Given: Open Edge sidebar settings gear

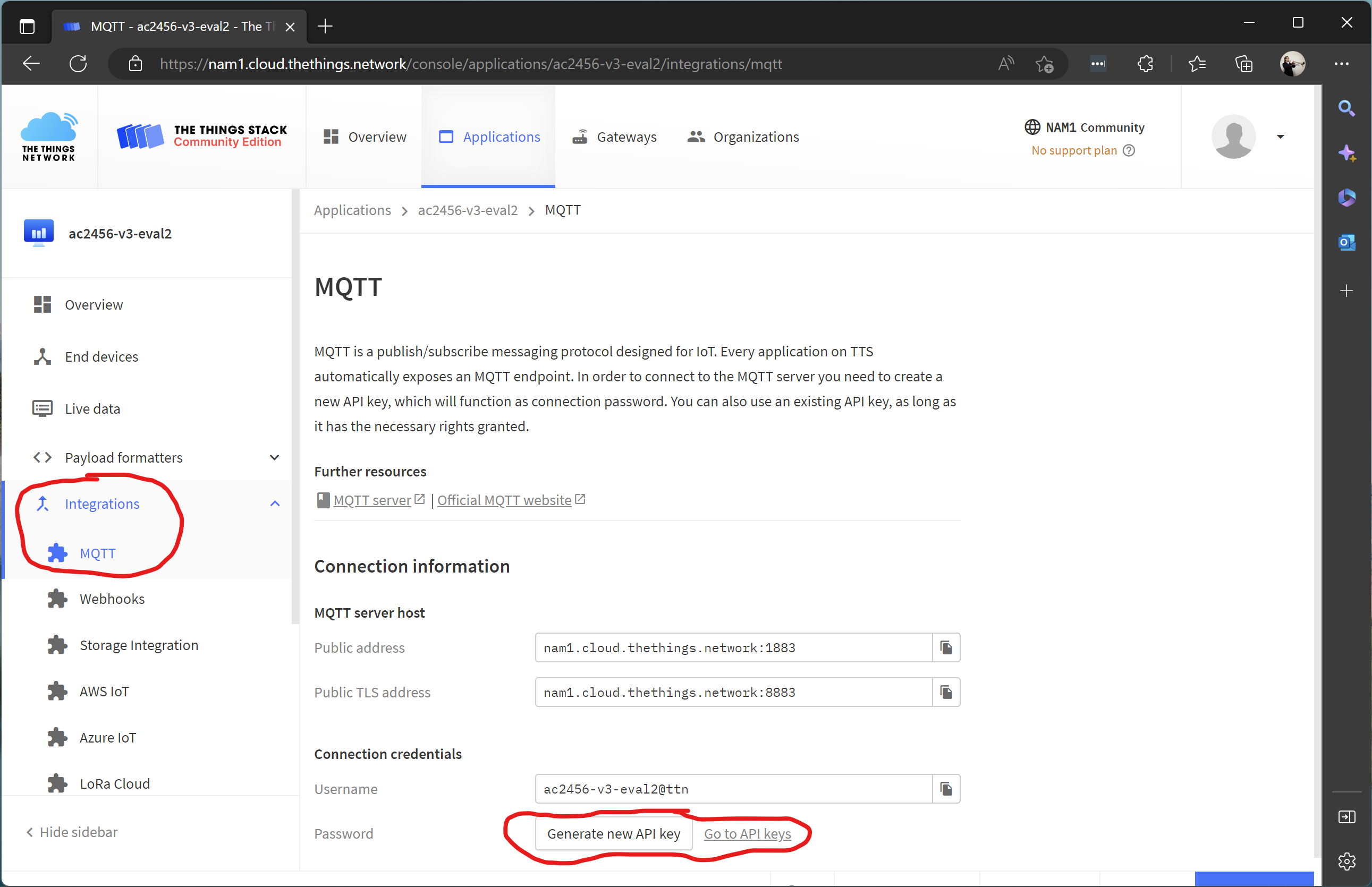Looking at the screenshot, I should [1346, 861].
